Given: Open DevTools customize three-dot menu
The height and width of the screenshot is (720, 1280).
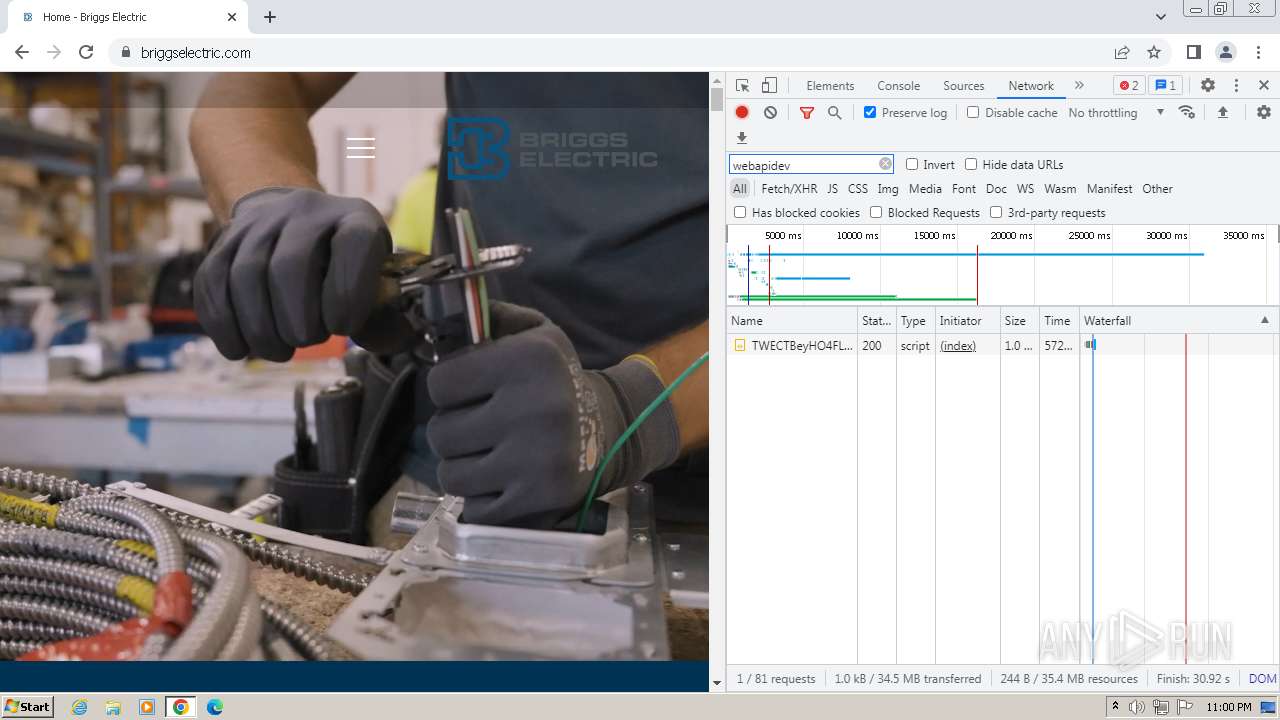Looking at the screenshot, I should tap(1236, 86).
